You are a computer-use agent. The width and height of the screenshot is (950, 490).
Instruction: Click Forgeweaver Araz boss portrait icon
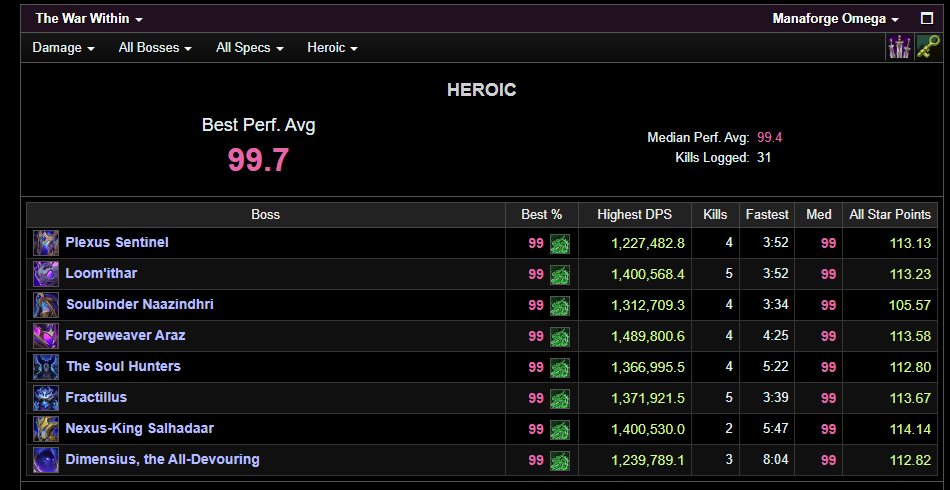click(x=46, y=336)
